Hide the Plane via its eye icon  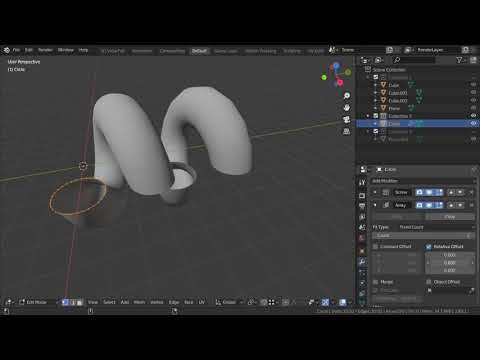[473, 108]
